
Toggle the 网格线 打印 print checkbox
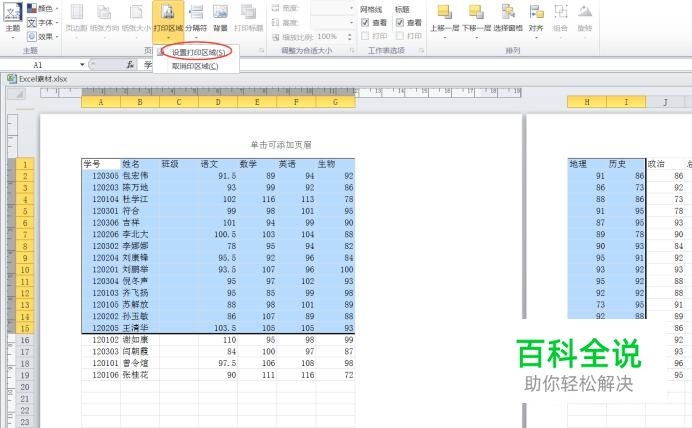pyautogui.click(x=365, y=36)
